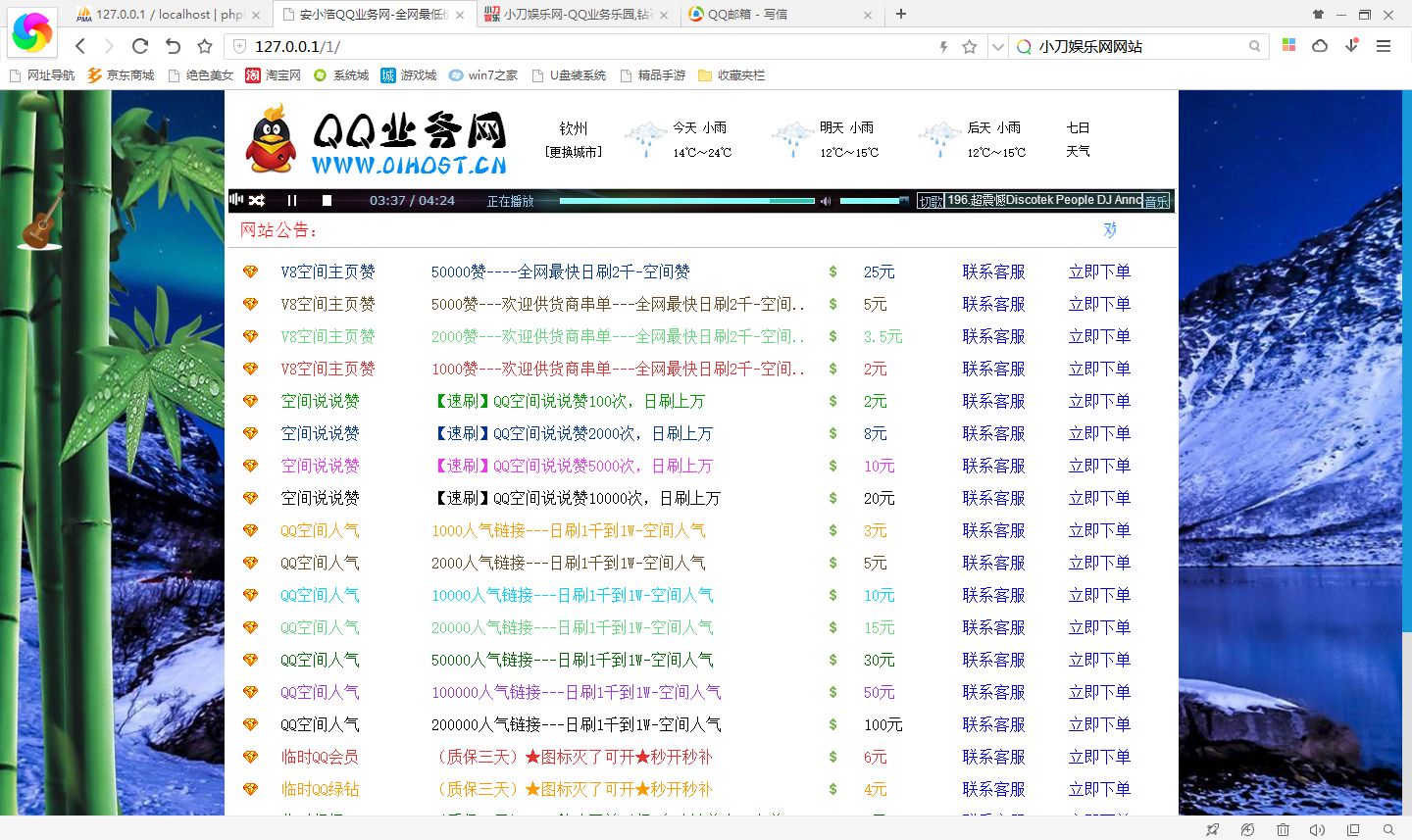
Task: Toggle shuffle mode in music player
Action: click(257, 200)
